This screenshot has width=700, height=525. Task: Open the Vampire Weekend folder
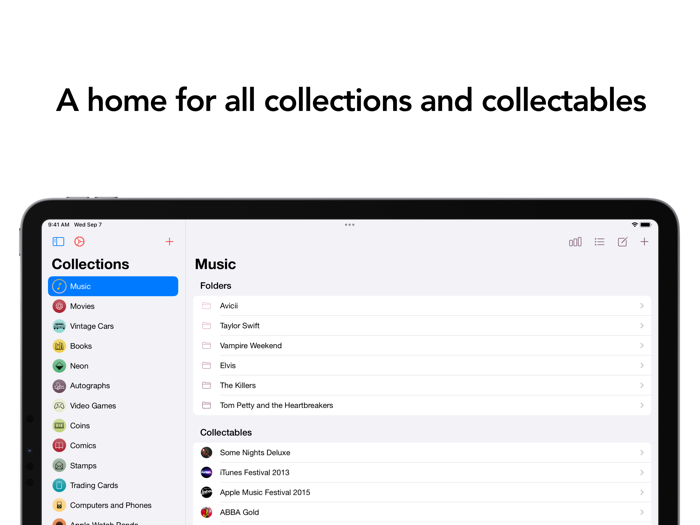point(422,346)
